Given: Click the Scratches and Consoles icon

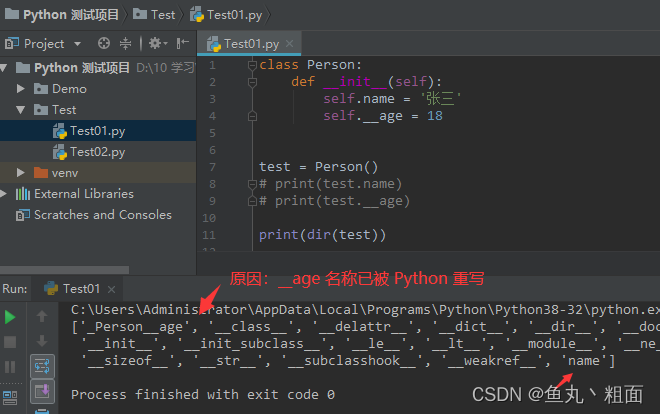Looking at the screenshot, I should (23, 215).
